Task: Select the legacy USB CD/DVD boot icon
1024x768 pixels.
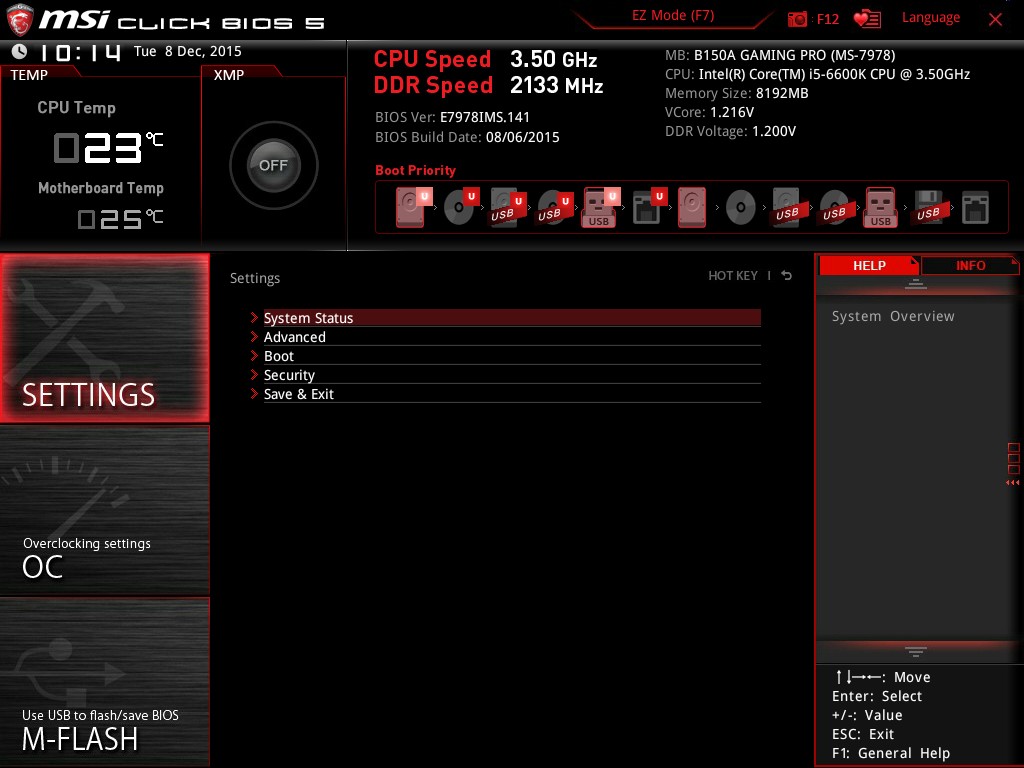Action: pos(835,208)
